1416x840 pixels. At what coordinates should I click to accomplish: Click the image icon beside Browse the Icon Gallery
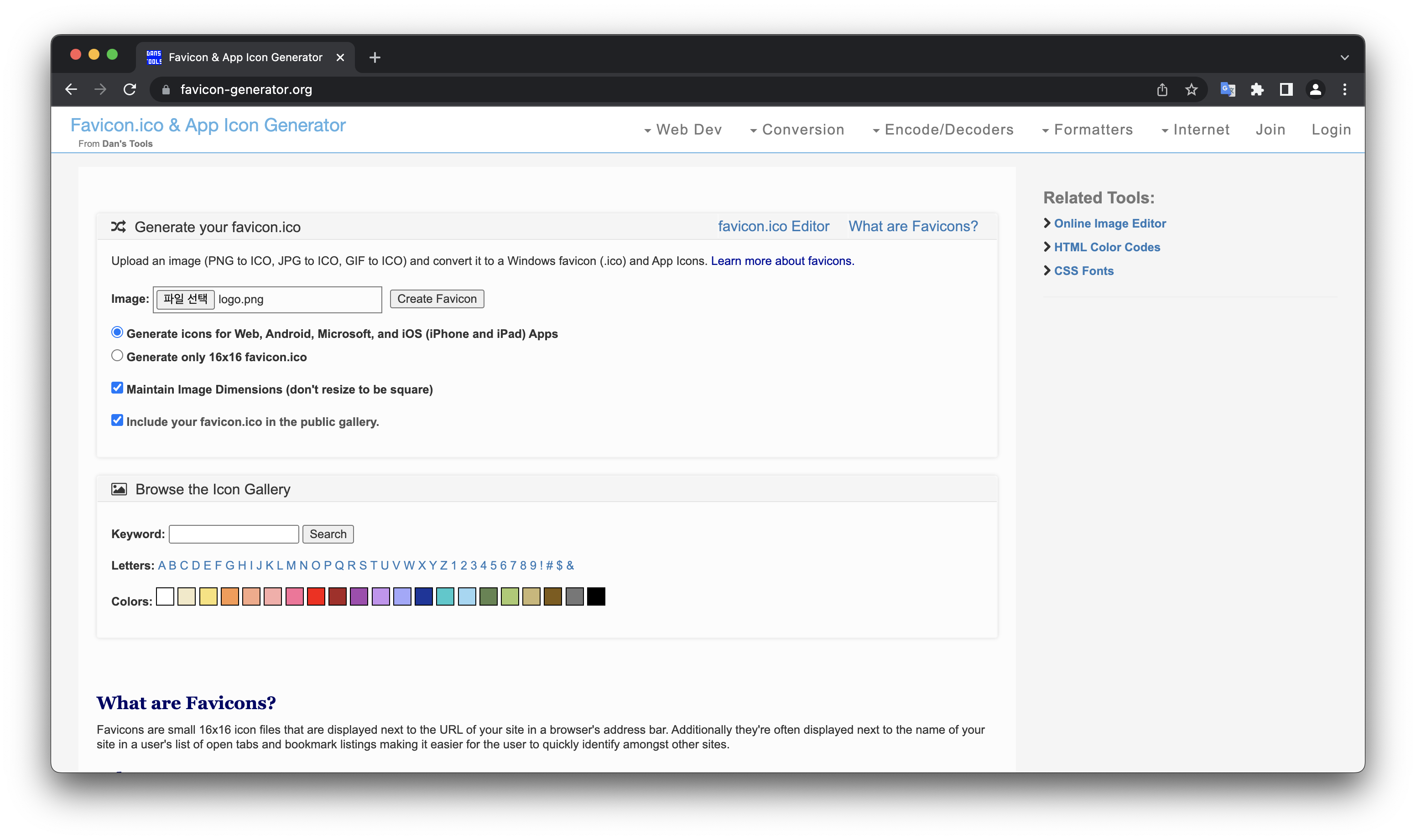click(x=118, y=488)
